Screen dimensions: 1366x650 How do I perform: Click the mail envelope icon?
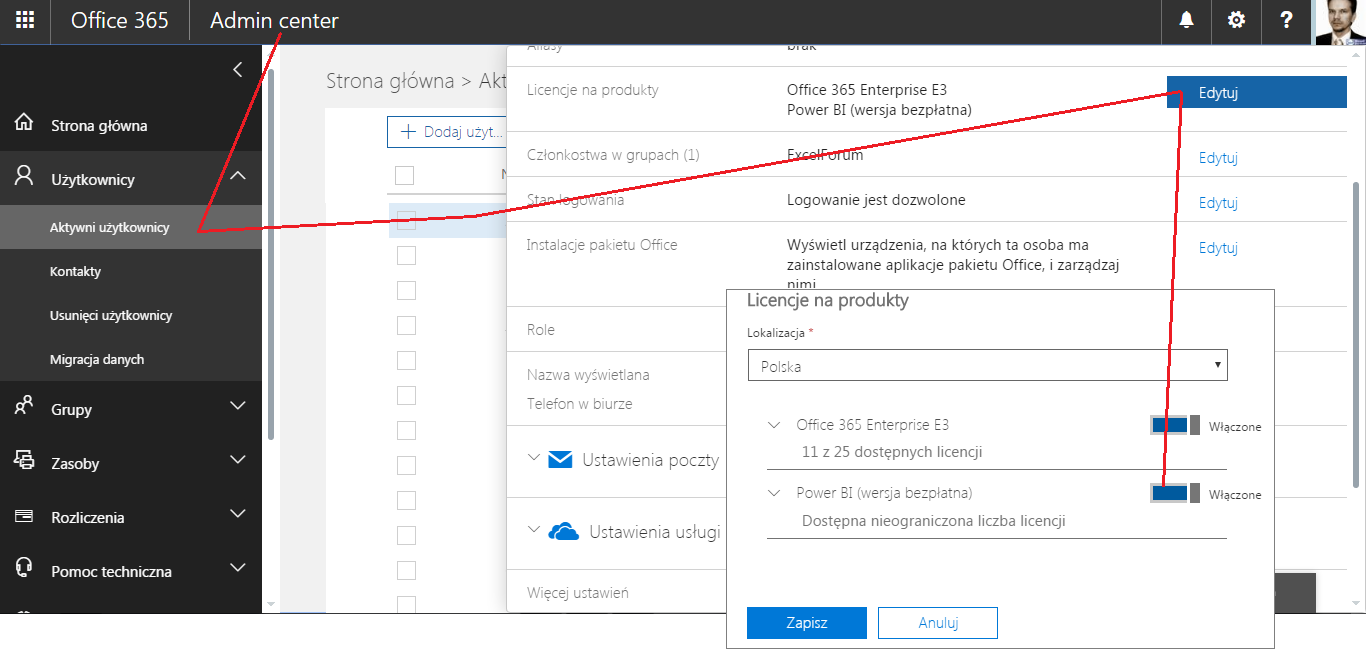coord(560,460)
